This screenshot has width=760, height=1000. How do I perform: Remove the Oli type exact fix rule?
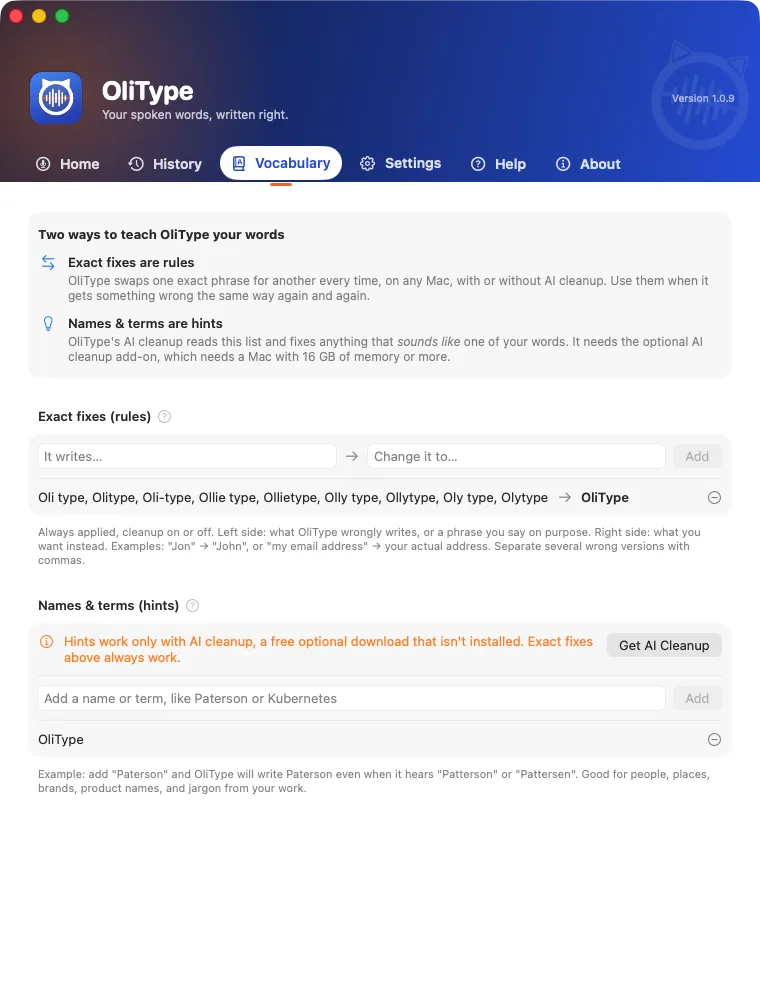714,497
